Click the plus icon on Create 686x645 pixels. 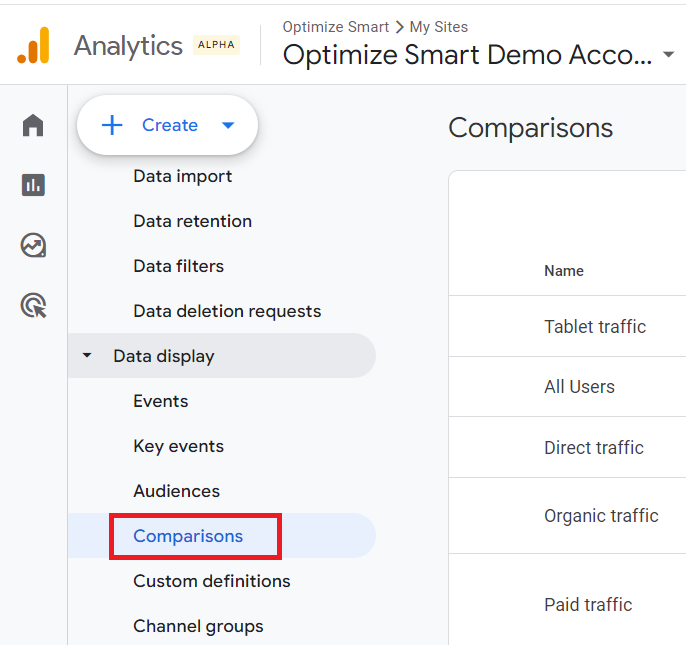coord(112,125)
